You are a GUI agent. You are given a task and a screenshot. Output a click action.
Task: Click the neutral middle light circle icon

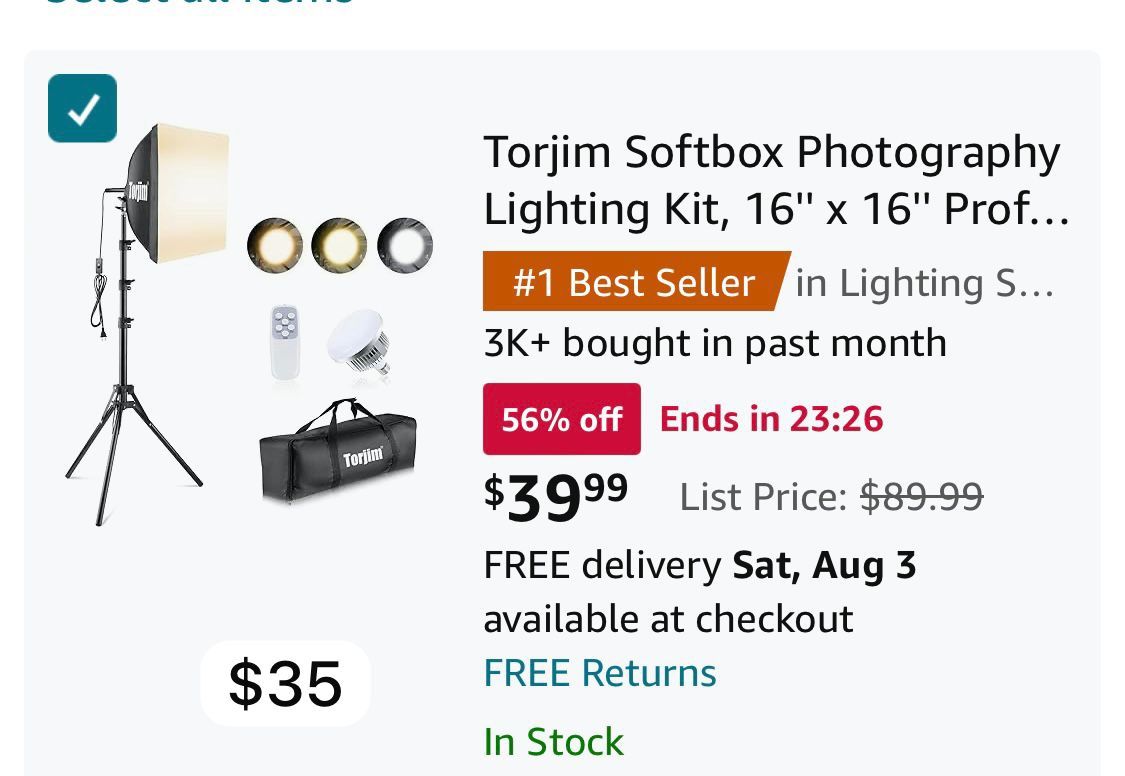(x=339, y=245)
